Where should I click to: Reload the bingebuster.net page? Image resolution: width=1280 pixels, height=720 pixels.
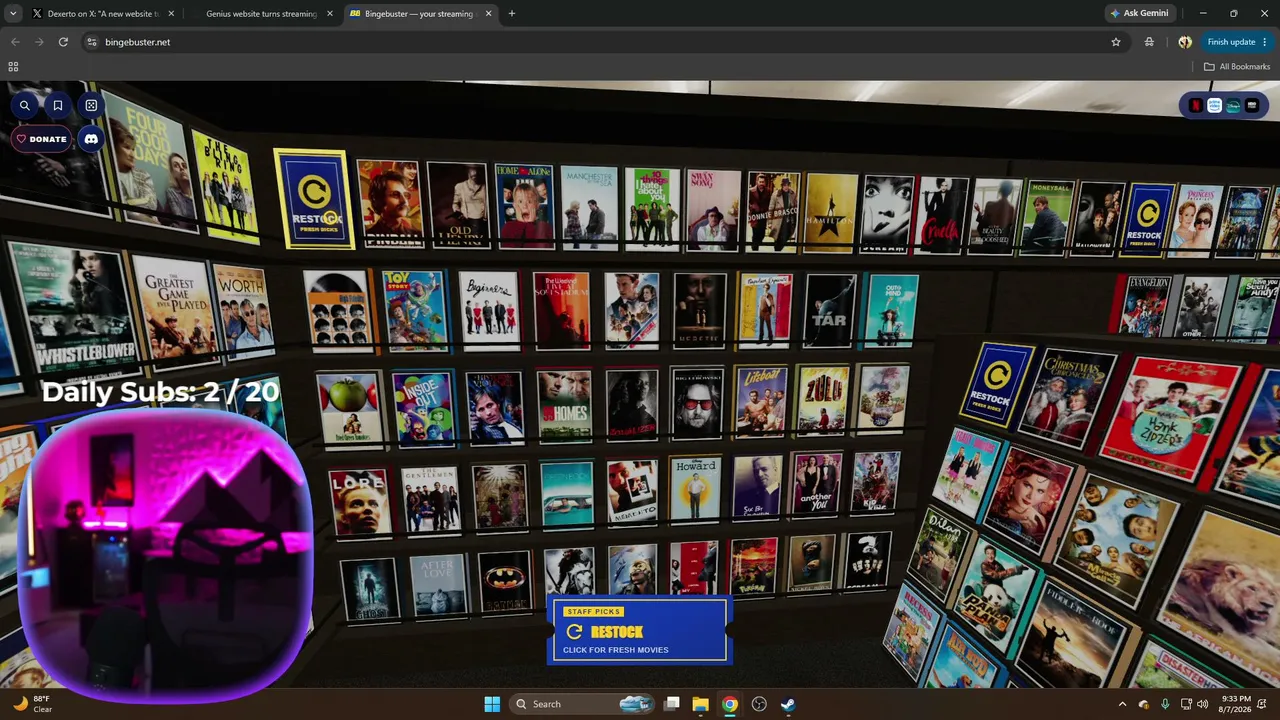tap(63, 42)
